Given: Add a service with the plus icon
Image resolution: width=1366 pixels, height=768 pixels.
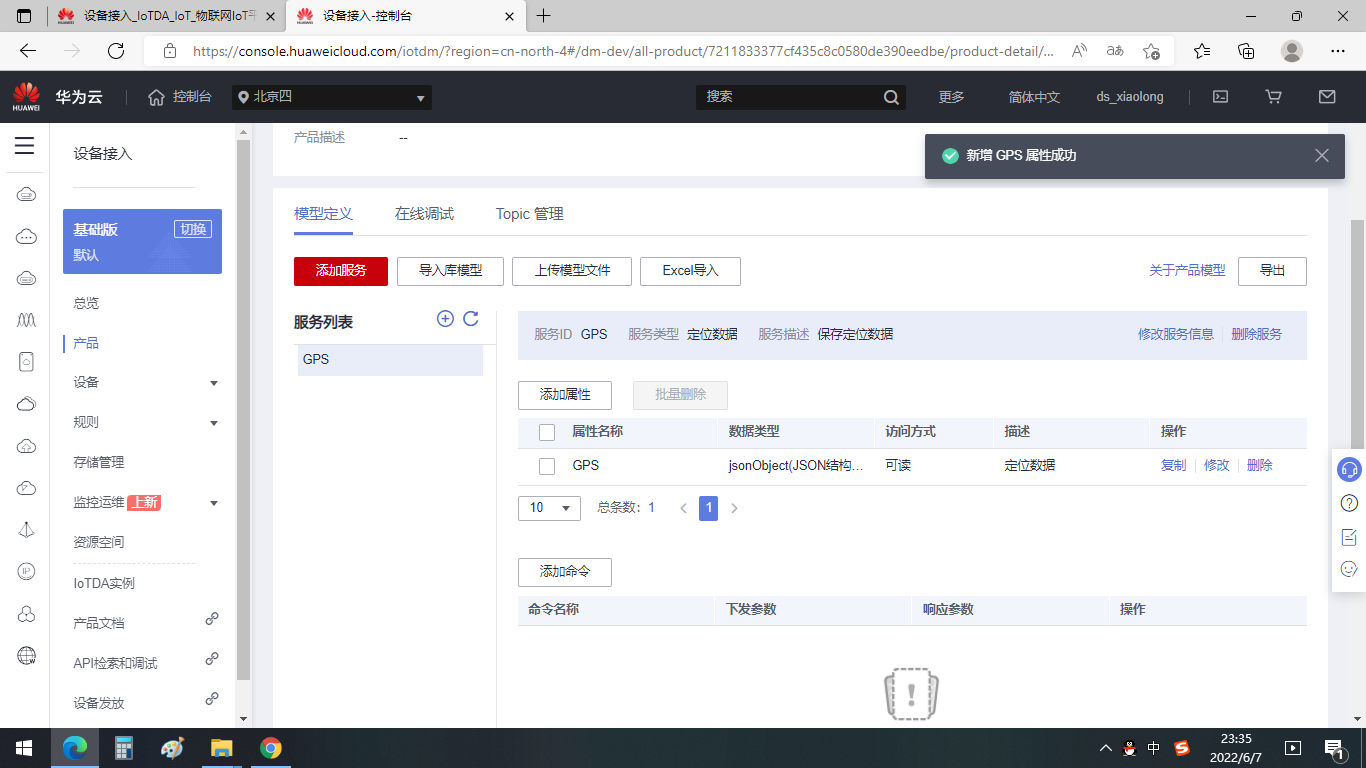Looking at the screenshot, I should pos(446,319).
